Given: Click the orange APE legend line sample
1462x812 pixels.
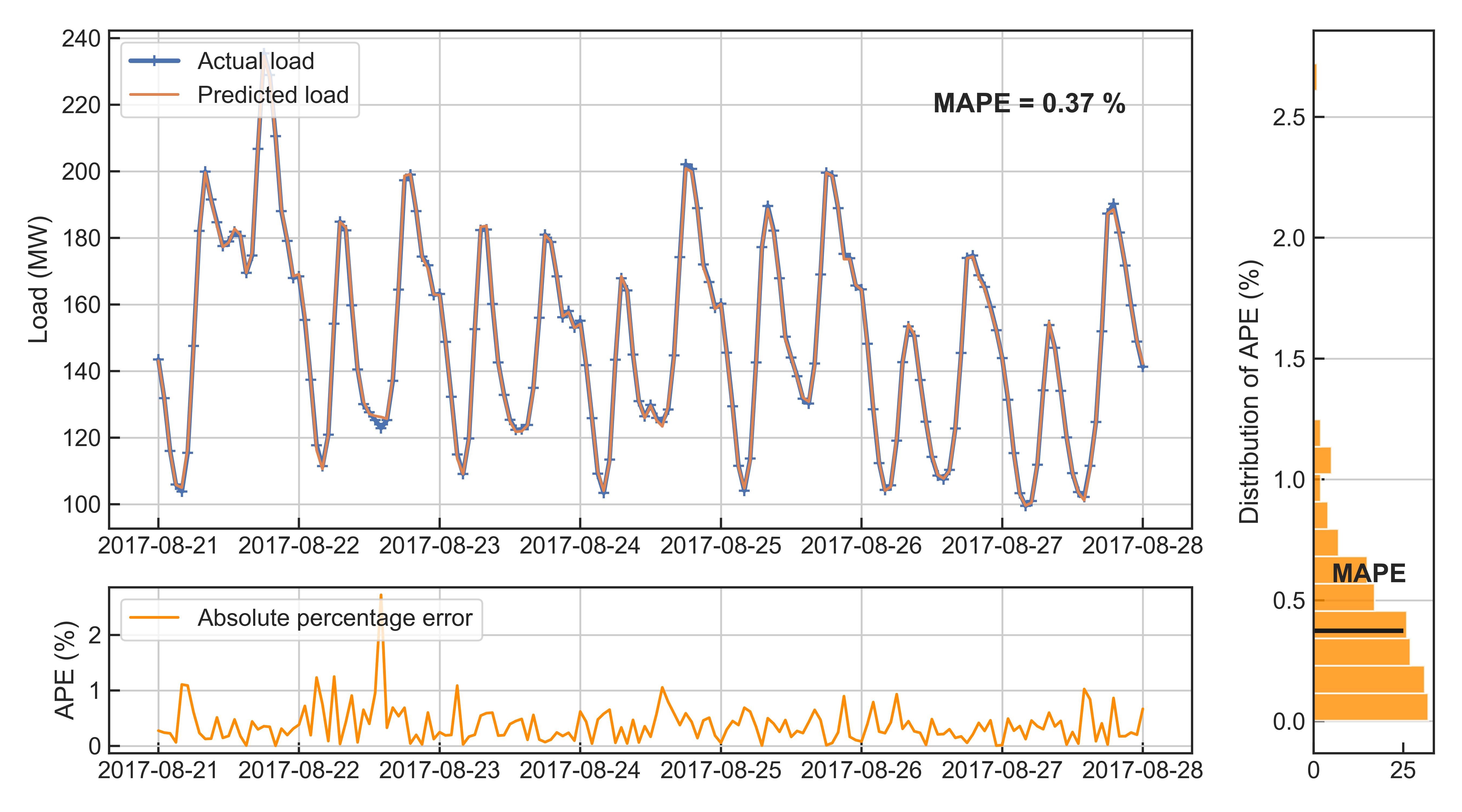Looking at the screenshot, I should click(154, 618).
